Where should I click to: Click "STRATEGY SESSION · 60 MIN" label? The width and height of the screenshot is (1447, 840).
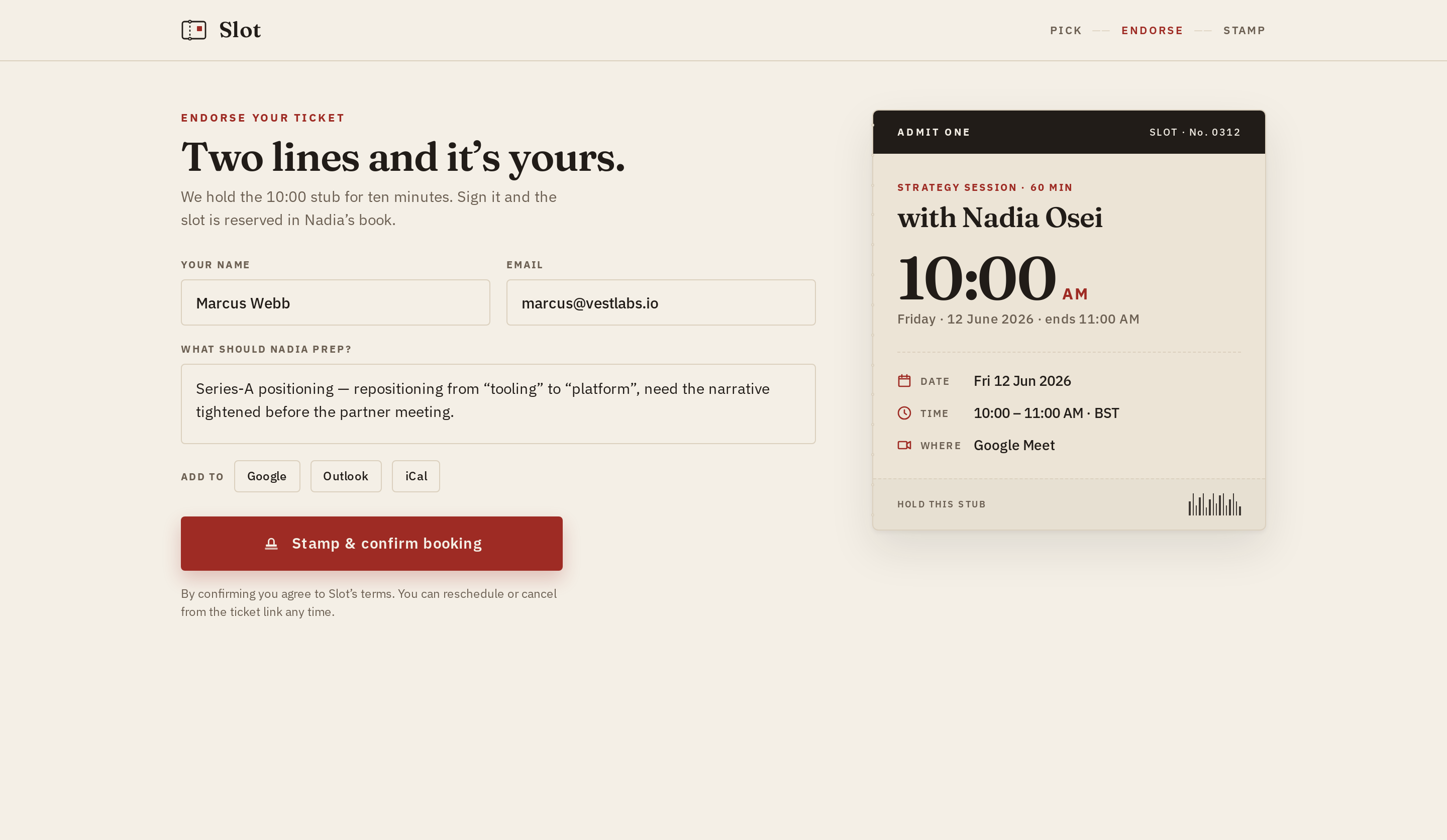[985, 187]
